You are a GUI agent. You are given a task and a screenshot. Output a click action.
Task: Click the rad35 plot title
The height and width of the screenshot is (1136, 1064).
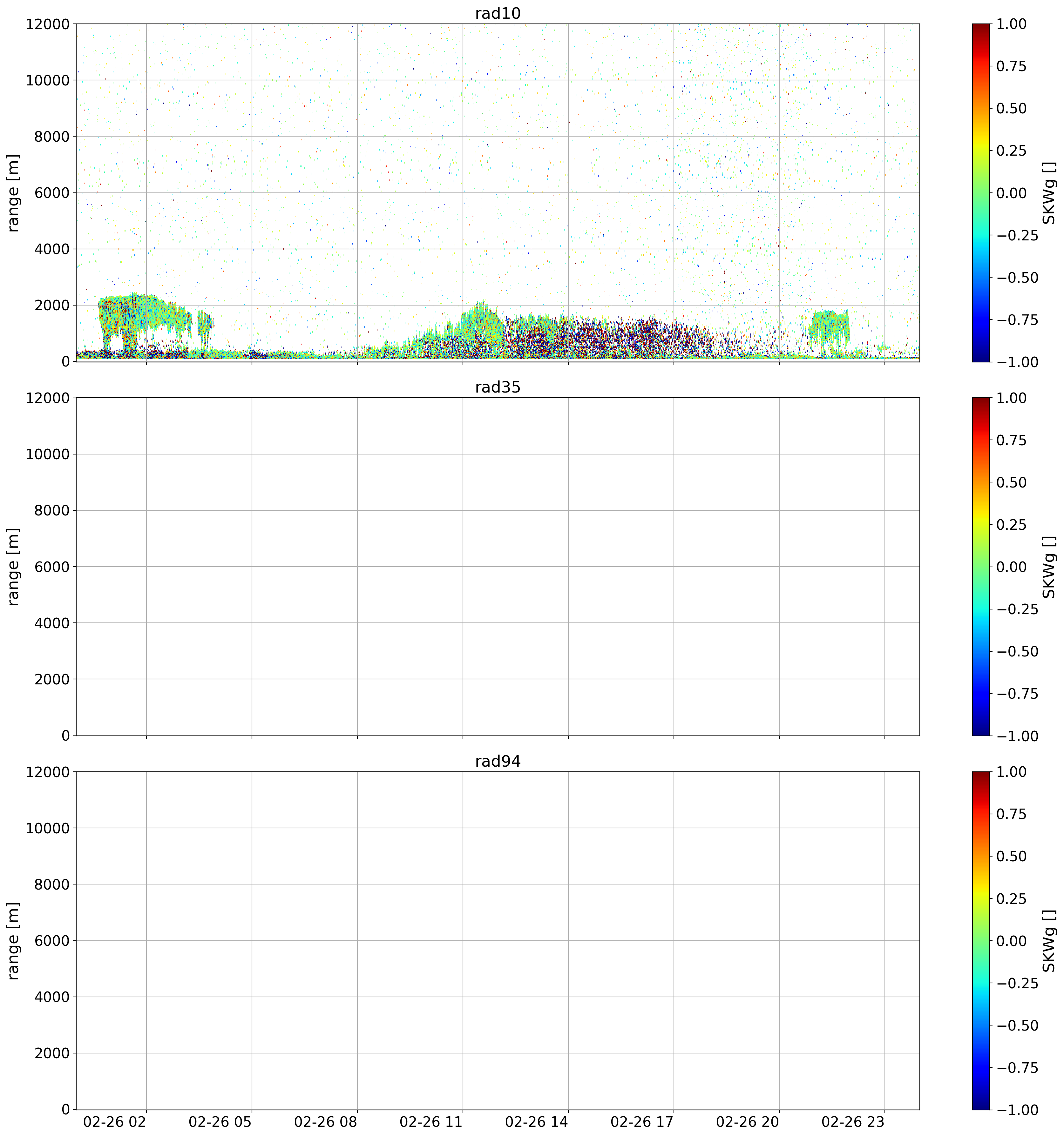tap(498, 387)
